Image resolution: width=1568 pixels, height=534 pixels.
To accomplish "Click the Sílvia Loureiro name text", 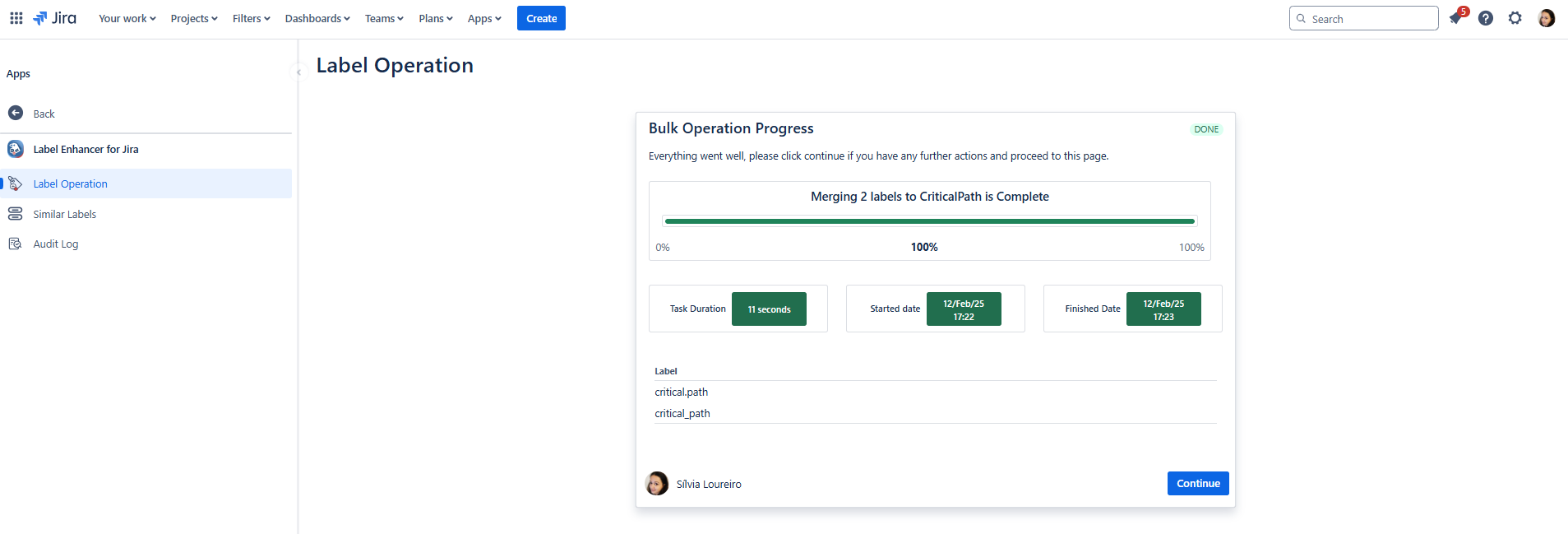I will [709, 484].
